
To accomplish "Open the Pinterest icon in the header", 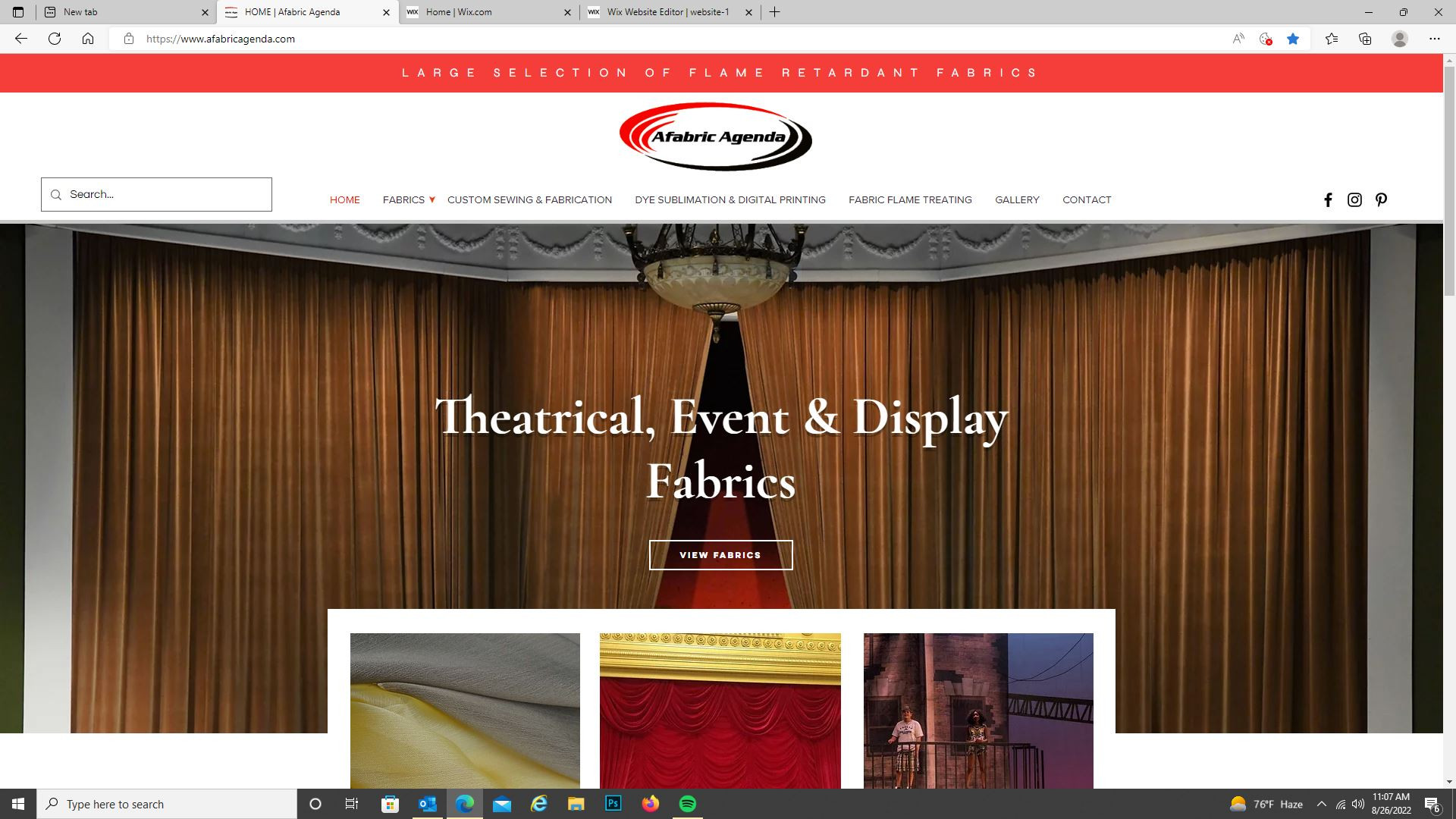I will point(1381,199).
